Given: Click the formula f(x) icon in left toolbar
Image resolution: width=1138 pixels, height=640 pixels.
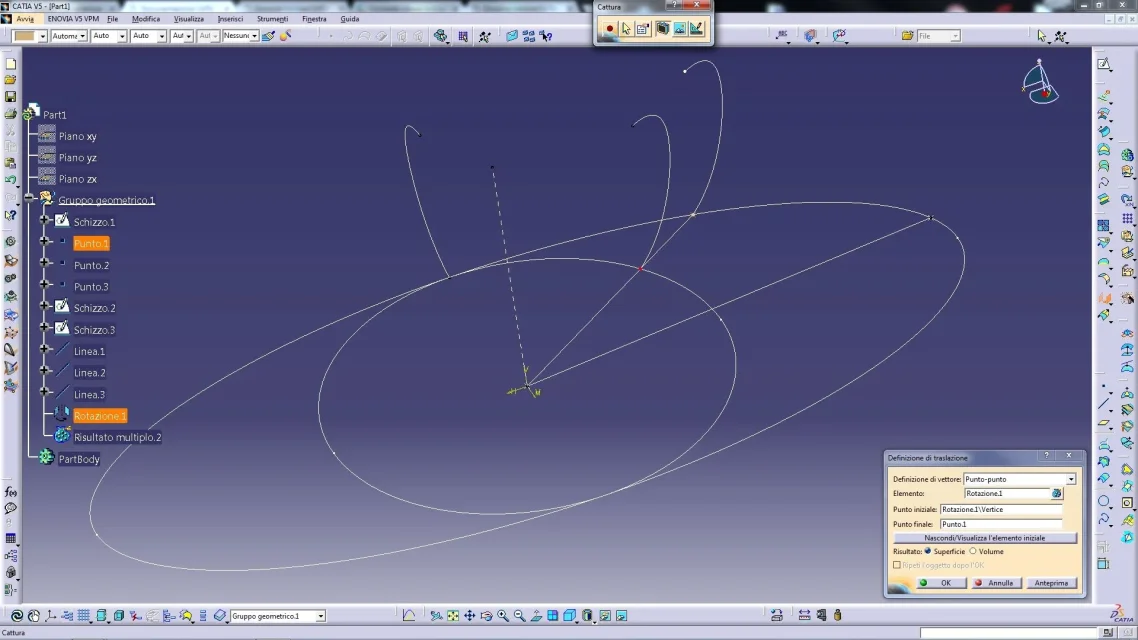Looking at the screenshot, I should [11, 492].
